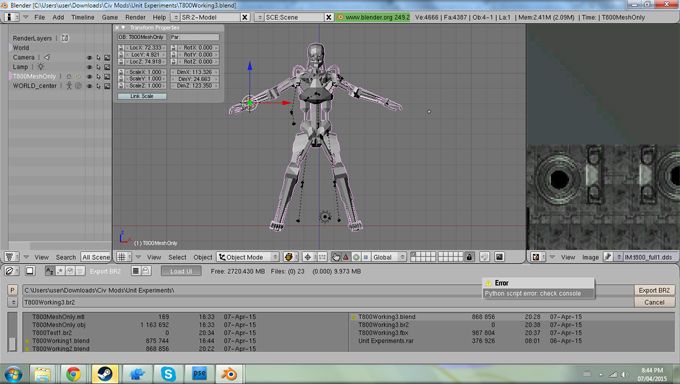Sort files alphabetically icon
The width and height of the screenshot is (680, 384).
click(x=49, y=271)
